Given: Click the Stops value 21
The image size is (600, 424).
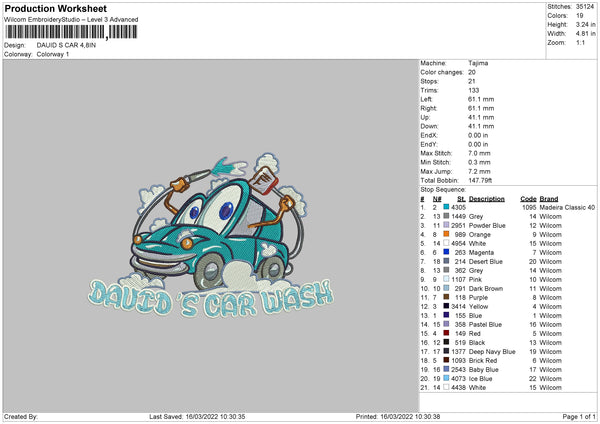Looking at the screenshot, I should 471,81.
